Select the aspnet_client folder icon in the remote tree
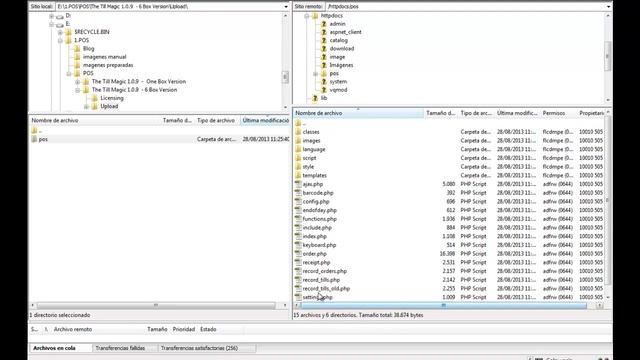This screenshot has width=640, height=360. point(324,32)
